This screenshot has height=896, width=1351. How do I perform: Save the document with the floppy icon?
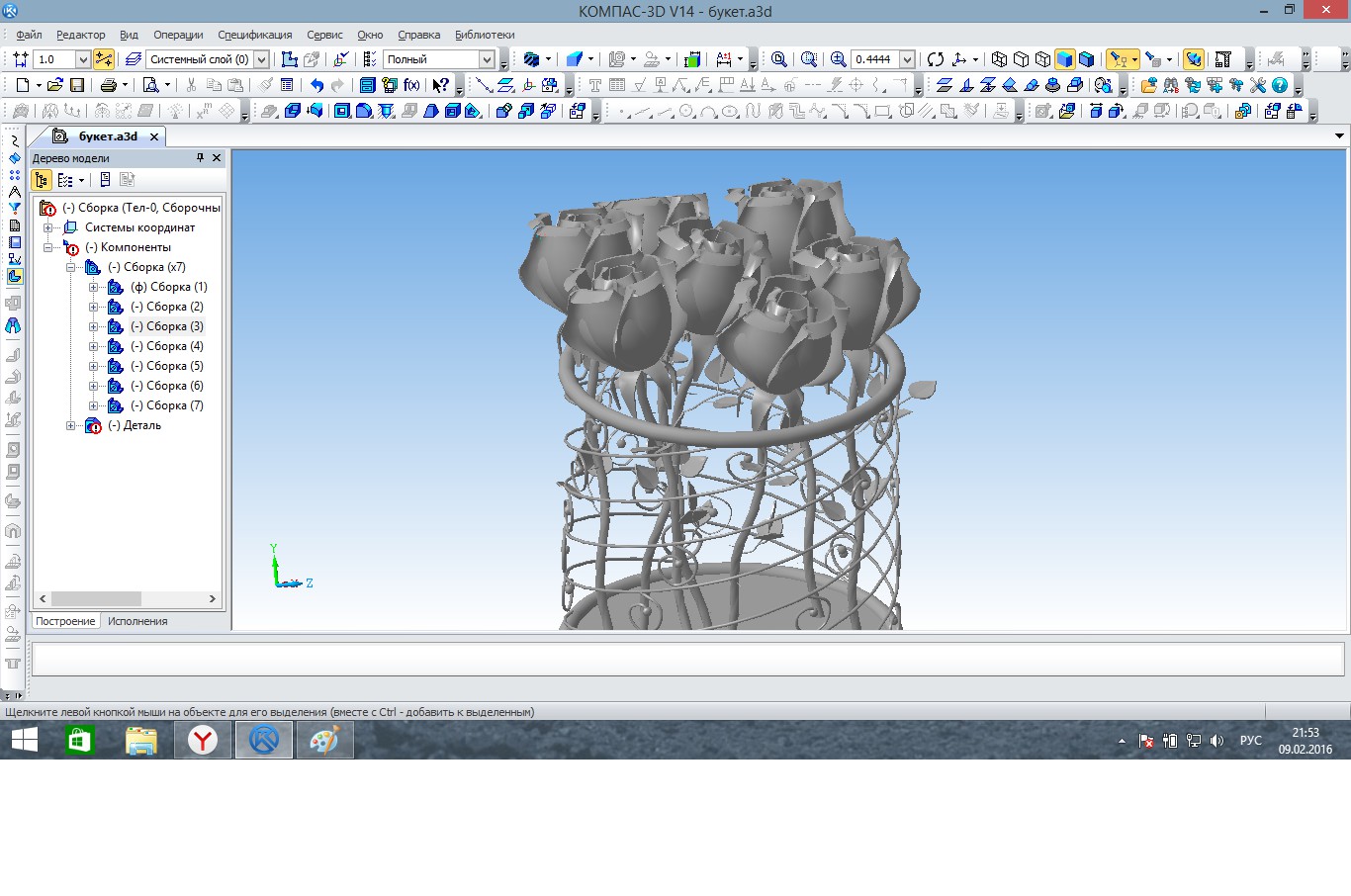coord(77,85)
